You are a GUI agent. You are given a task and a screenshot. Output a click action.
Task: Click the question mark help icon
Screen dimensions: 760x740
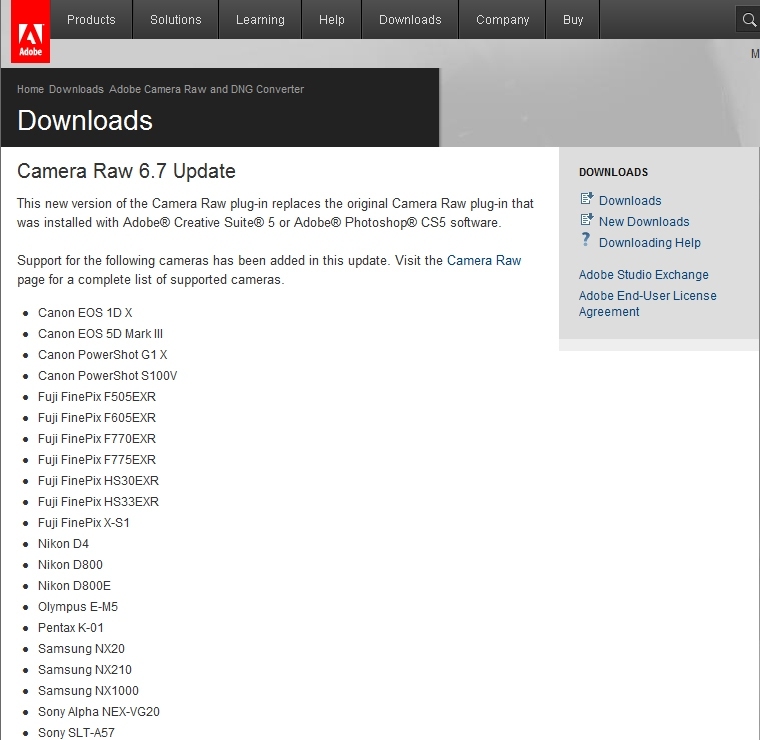(586, 240)
